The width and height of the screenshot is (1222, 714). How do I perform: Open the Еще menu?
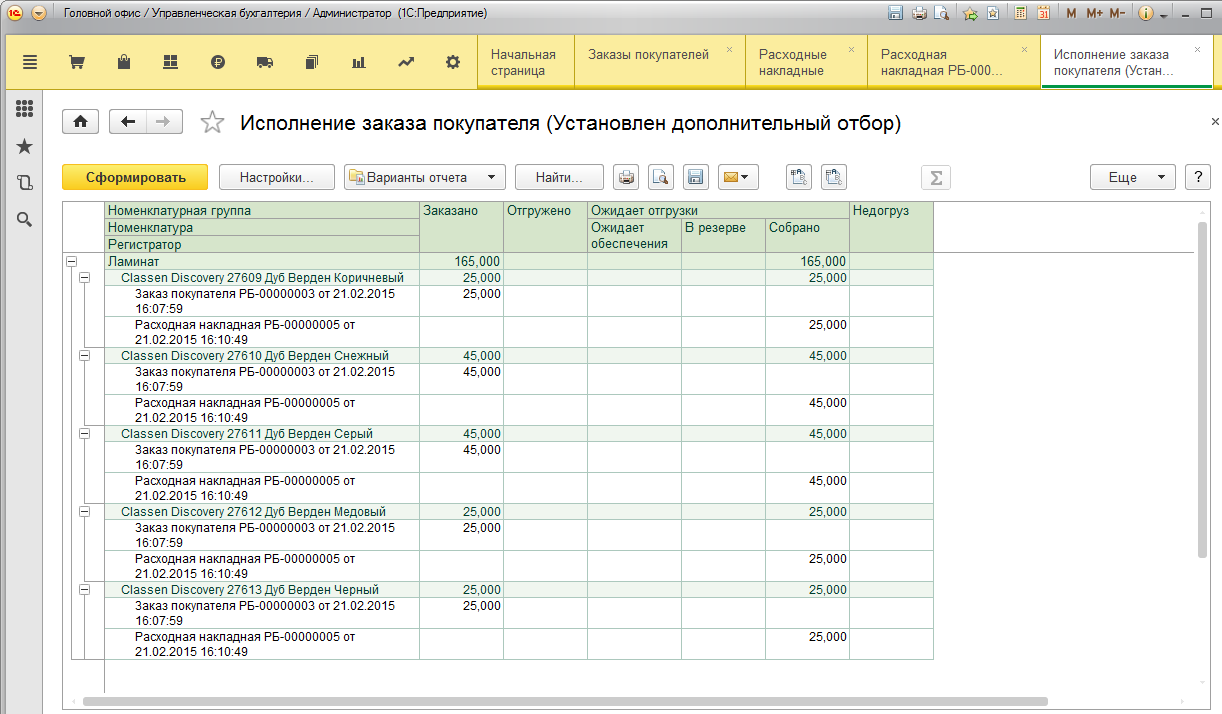coord(1132,177)
